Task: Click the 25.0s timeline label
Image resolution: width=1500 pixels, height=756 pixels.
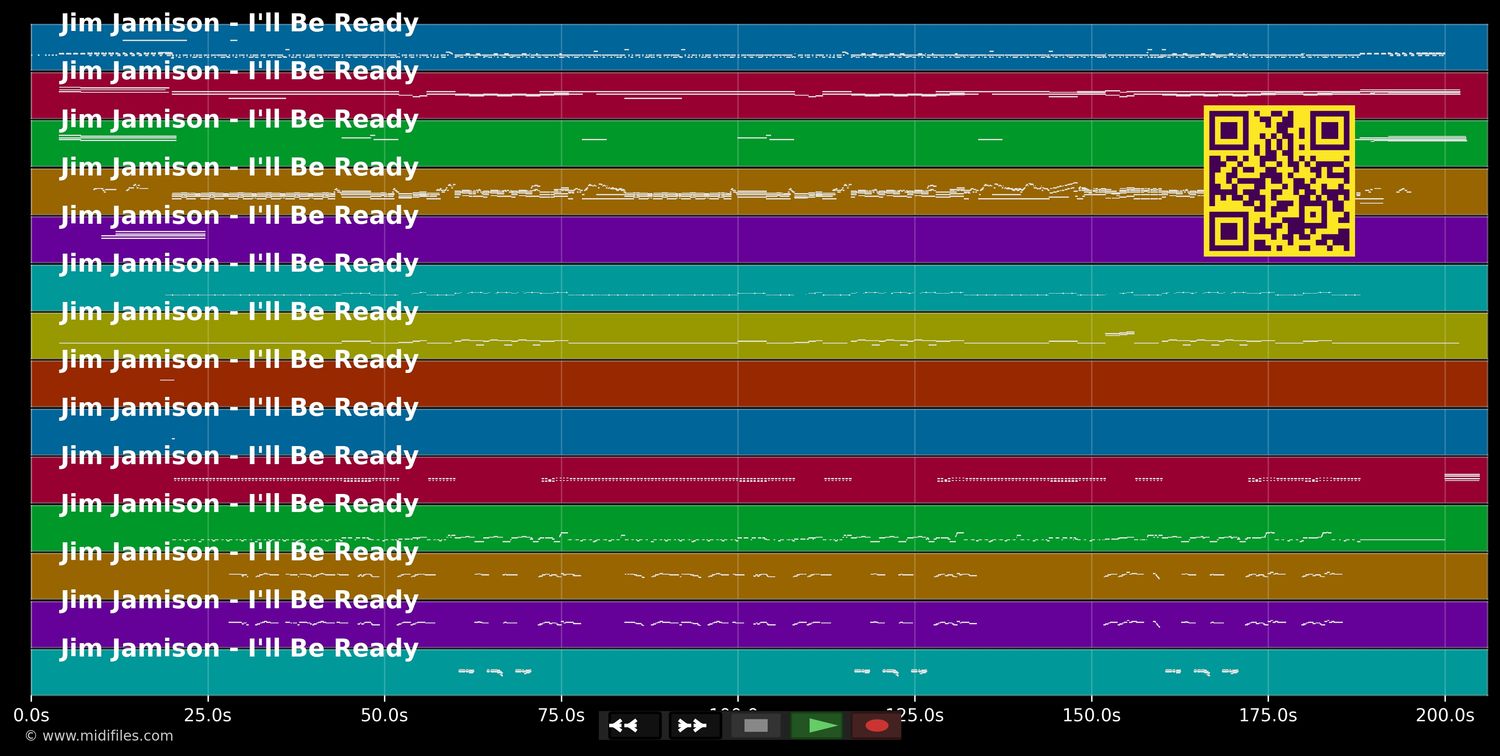Action: click(x=209, y=715)
